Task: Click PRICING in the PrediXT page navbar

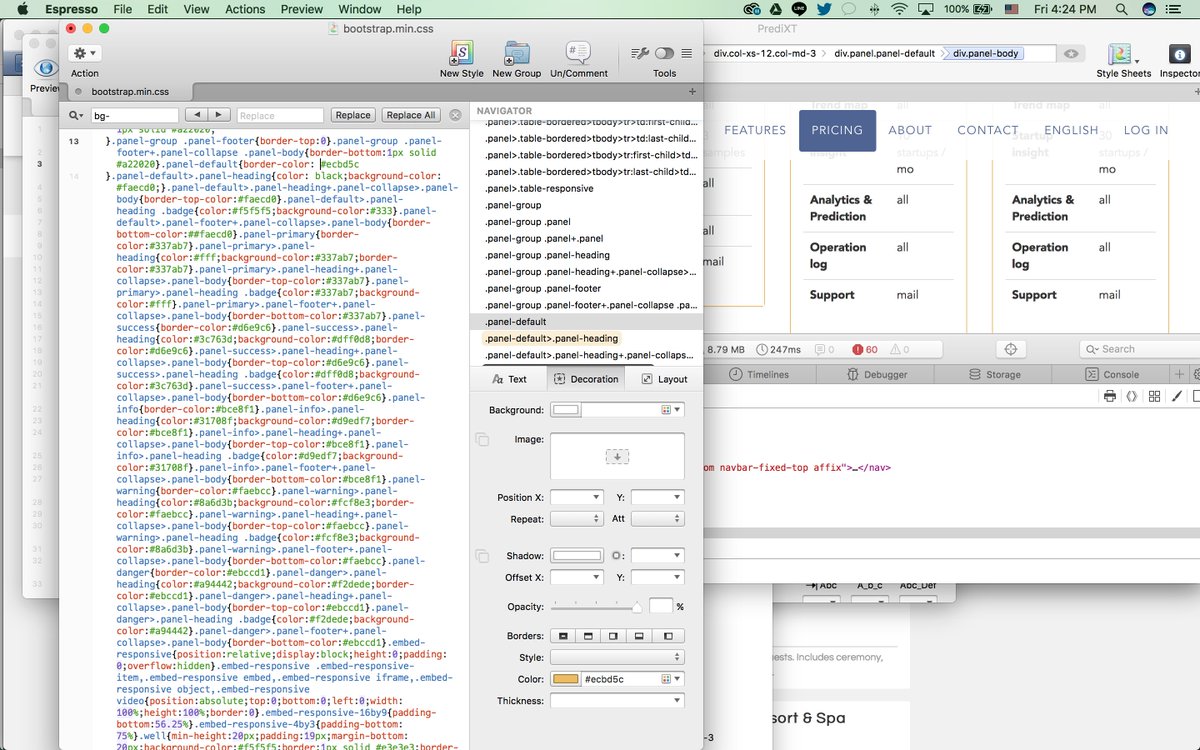Action: click(837, 130)
